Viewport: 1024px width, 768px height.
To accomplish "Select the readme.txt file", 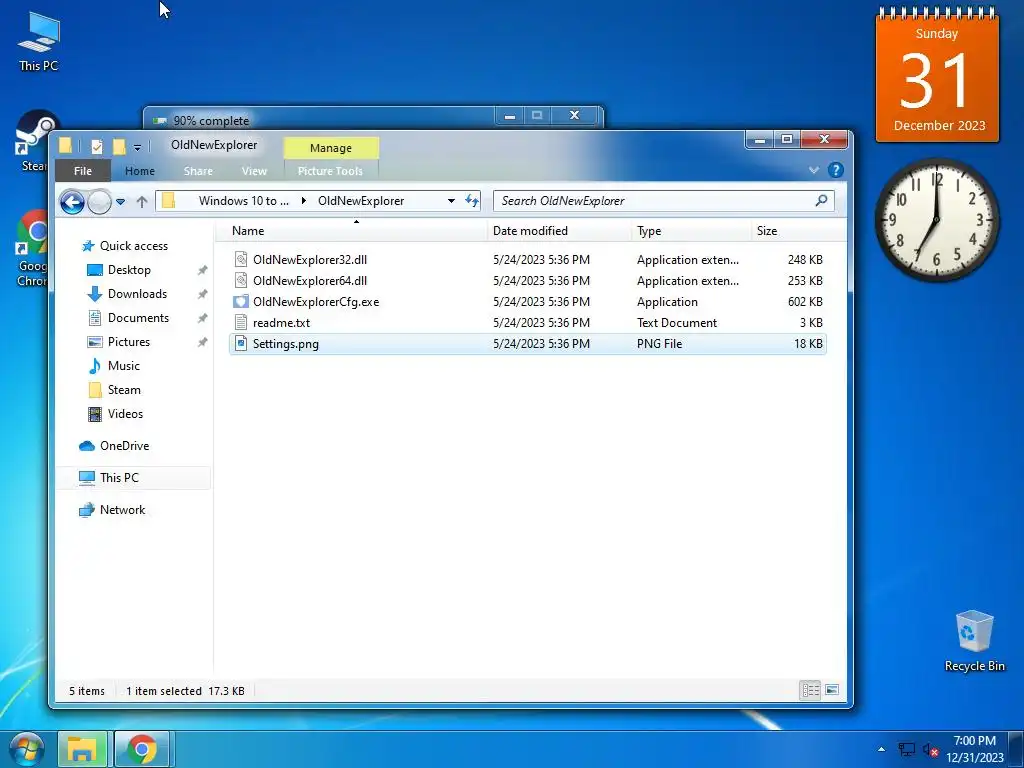I will [528, 323].
